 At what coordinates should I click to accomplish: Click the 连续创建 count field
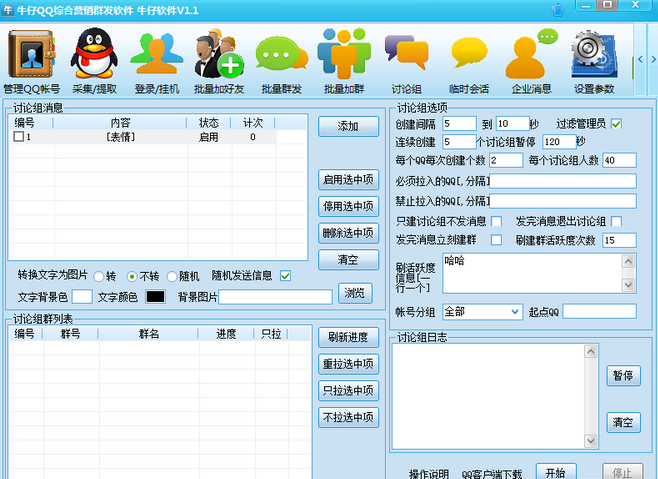coord(459,142)
